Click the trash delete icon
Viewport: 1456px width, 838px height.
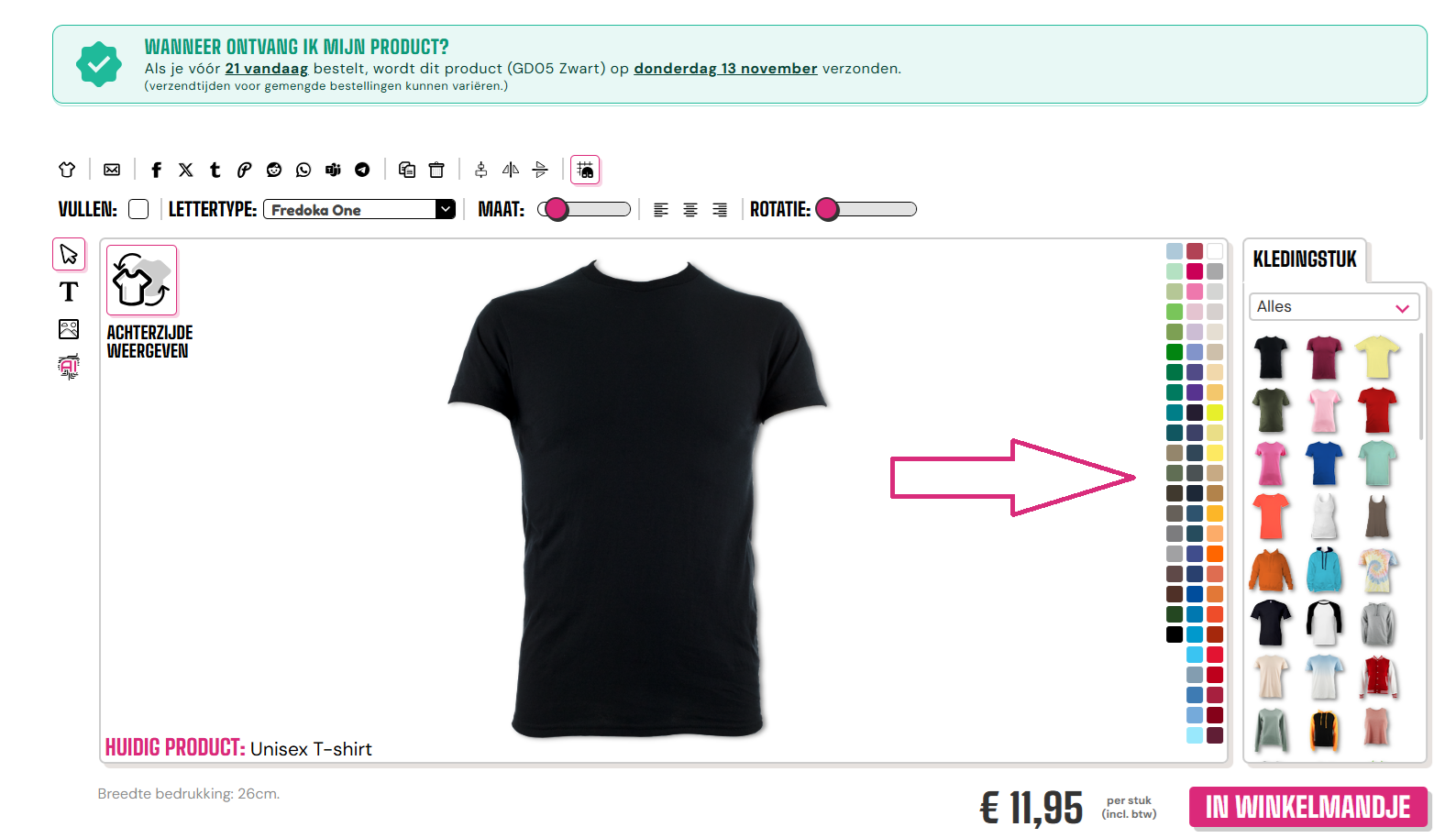click(436, 170)
